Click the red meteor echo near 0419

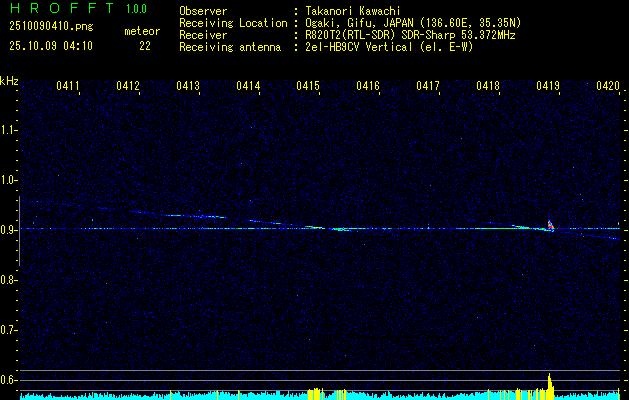tap(549, 224)
